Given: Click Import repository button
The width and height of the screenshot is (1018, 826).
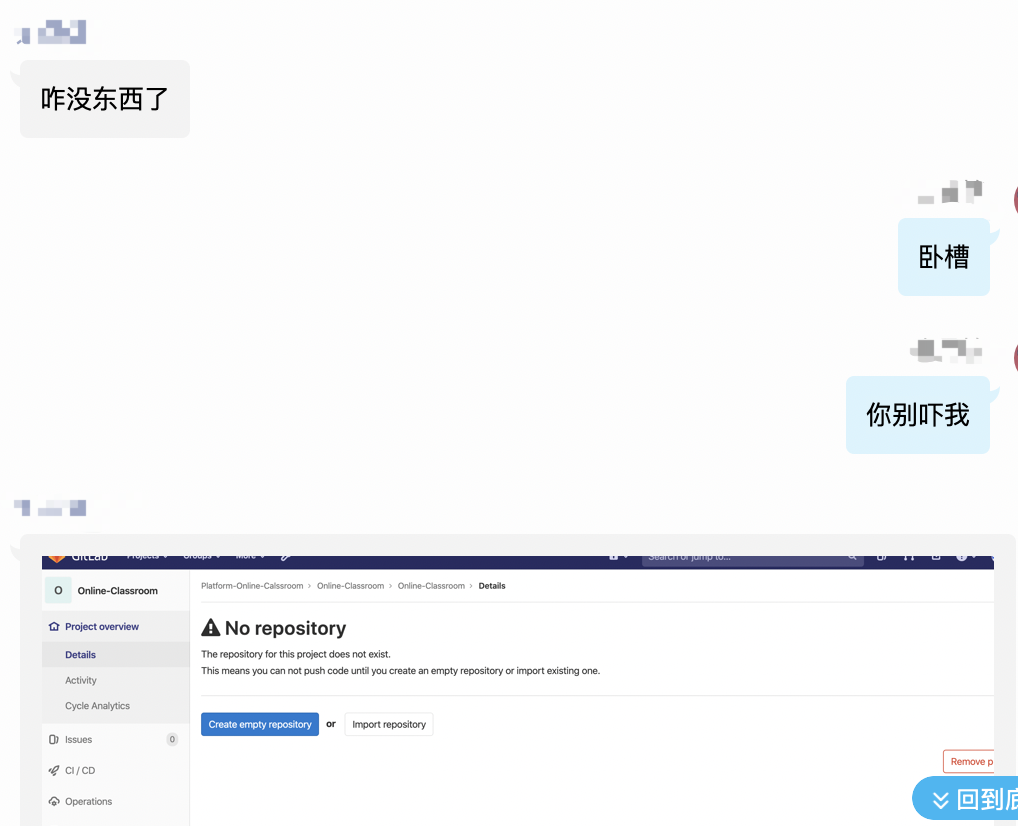Looking at the screenshot, I should pos(389,724).
